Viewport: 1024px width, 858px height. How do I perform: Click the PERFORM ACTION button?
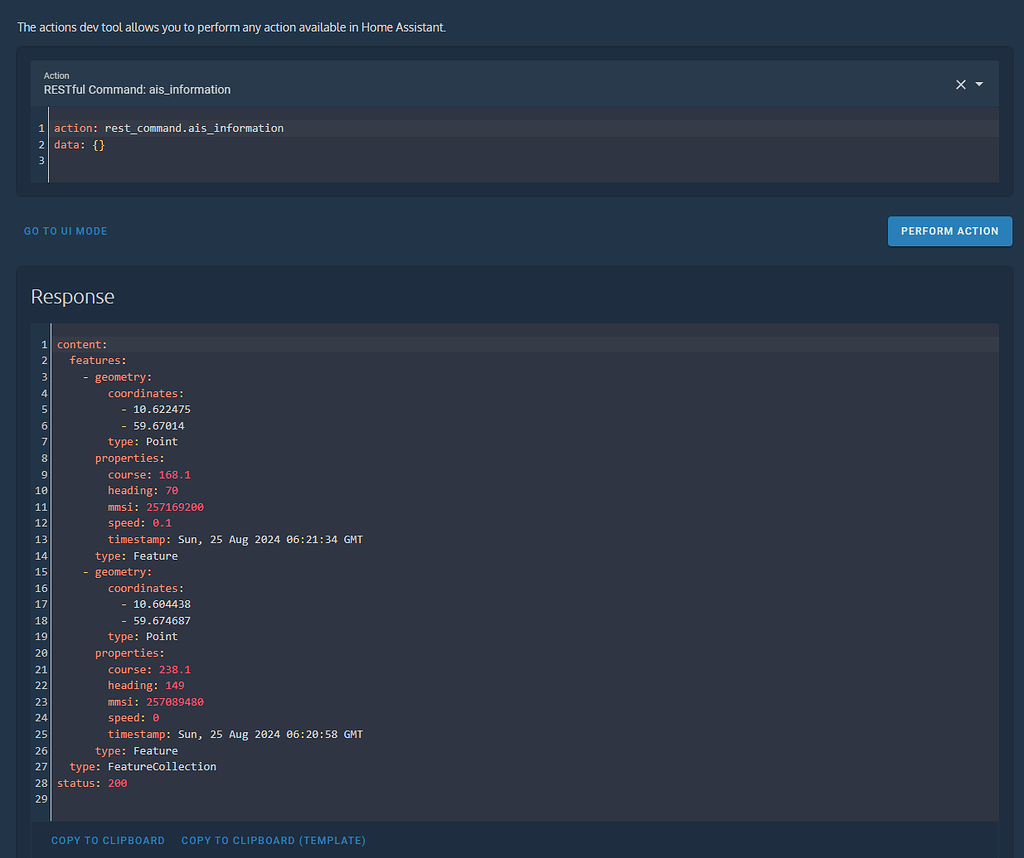tap(949, 230)
